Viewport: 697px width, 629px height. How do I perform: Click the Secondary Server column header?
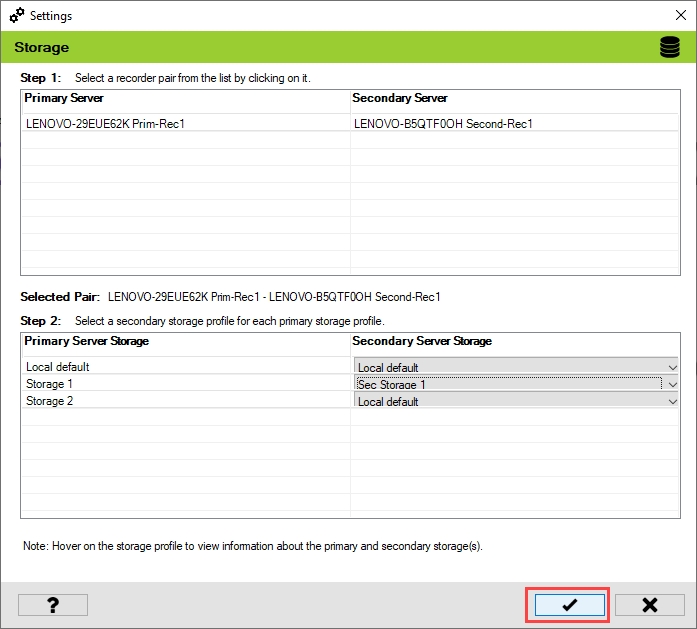click(400, 98)
